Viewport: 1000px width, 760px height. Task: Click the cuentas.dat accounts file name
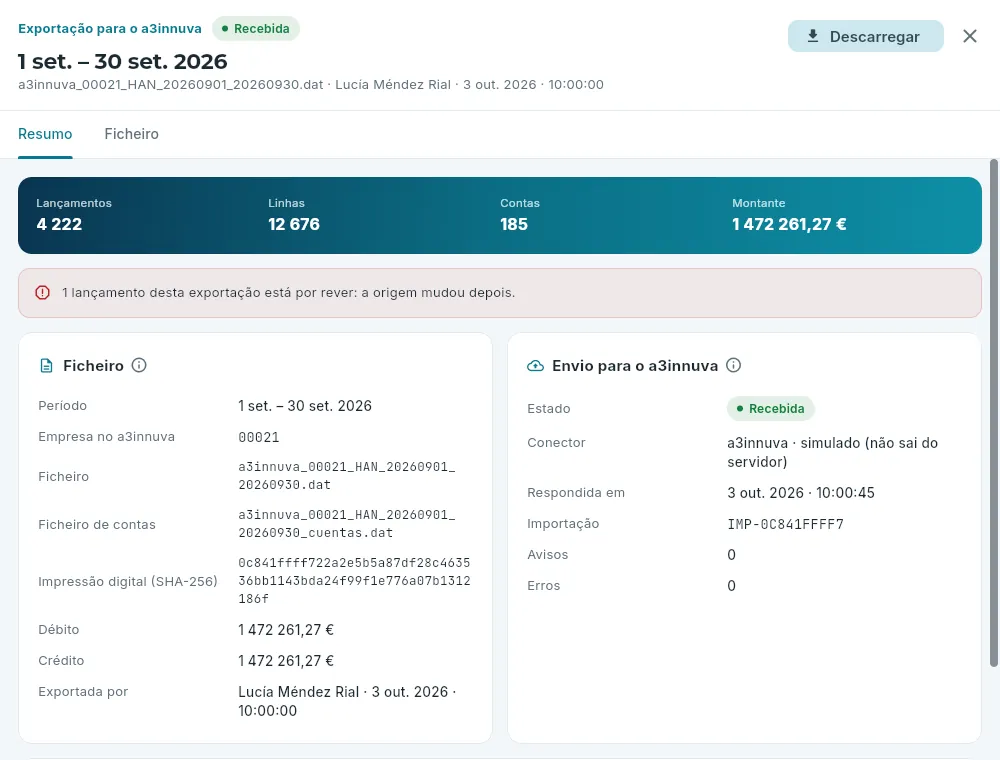coord(347,523)
